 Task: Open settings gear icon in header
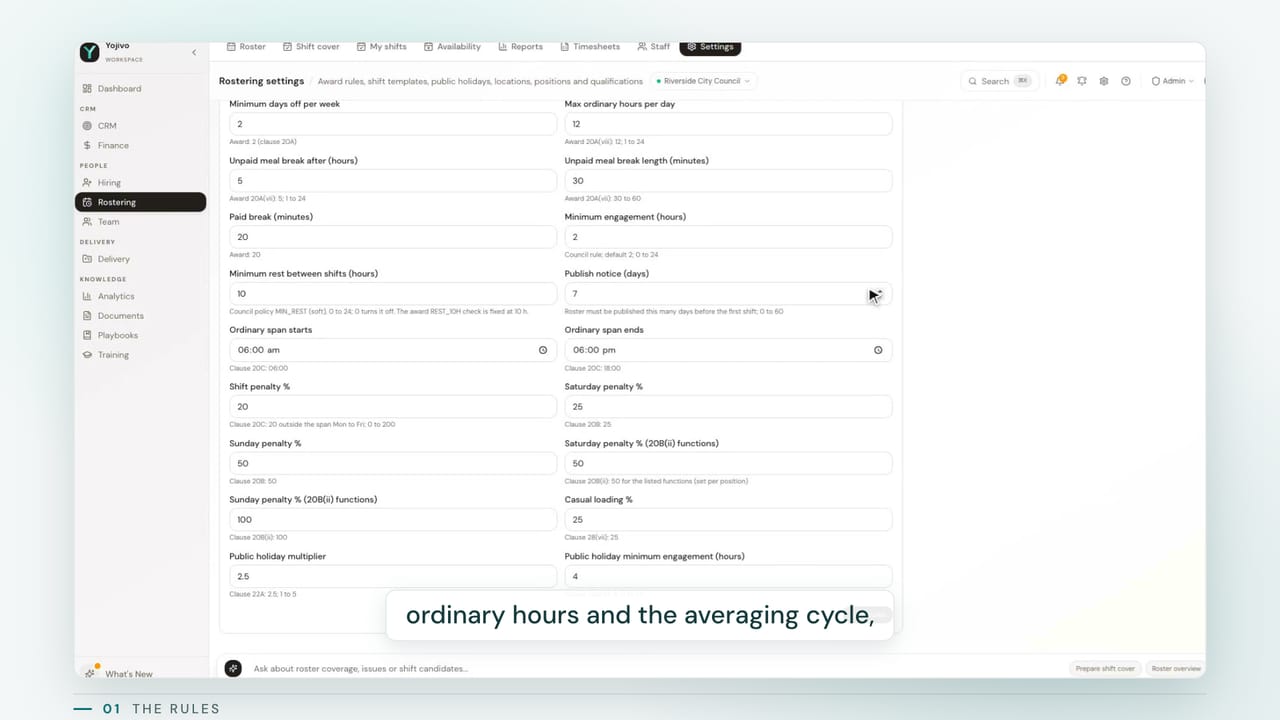pos(1104,81)
